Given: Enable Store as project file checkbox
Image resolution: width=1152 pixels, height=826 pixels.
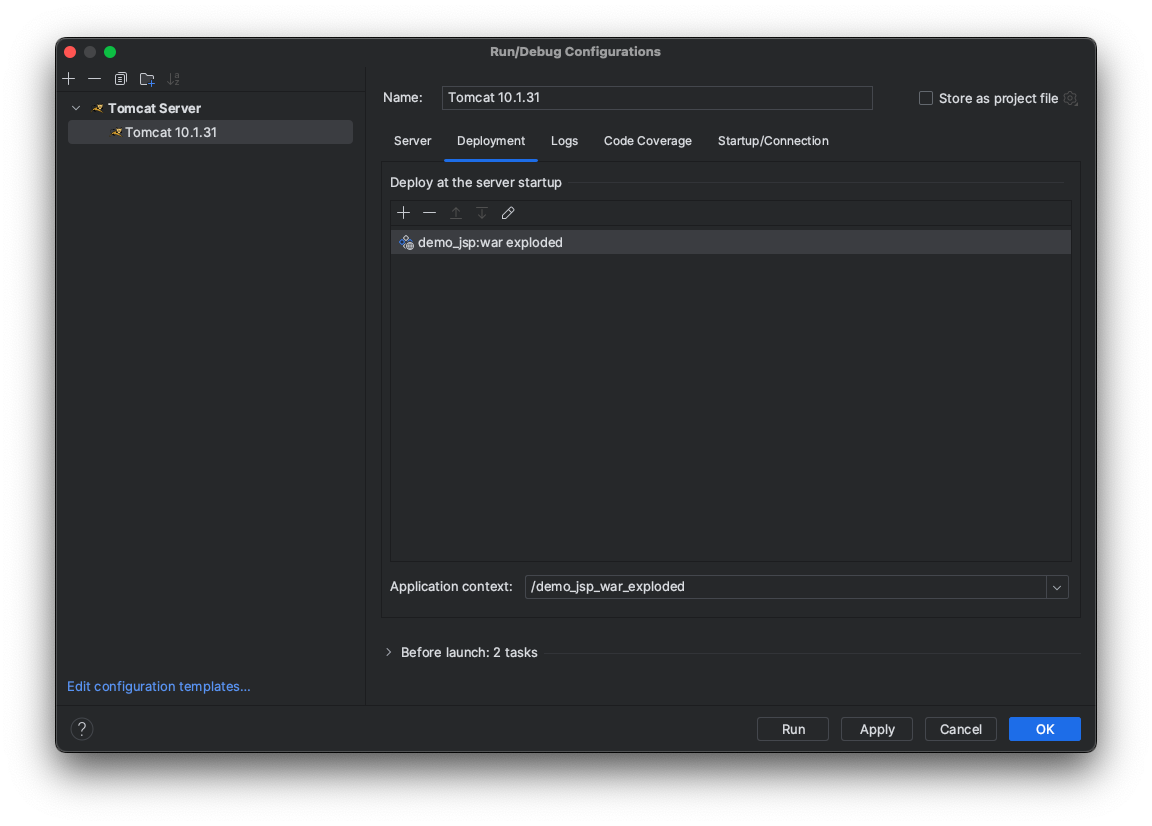Looking at the screenshot, I should pos(926,98).
